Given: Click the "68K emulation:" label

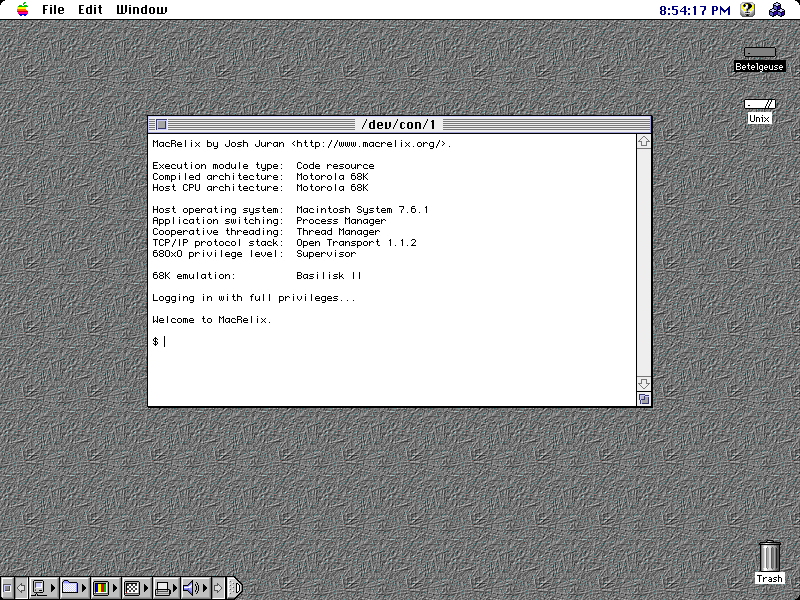Looking at the screenshot, I should 194,276.
